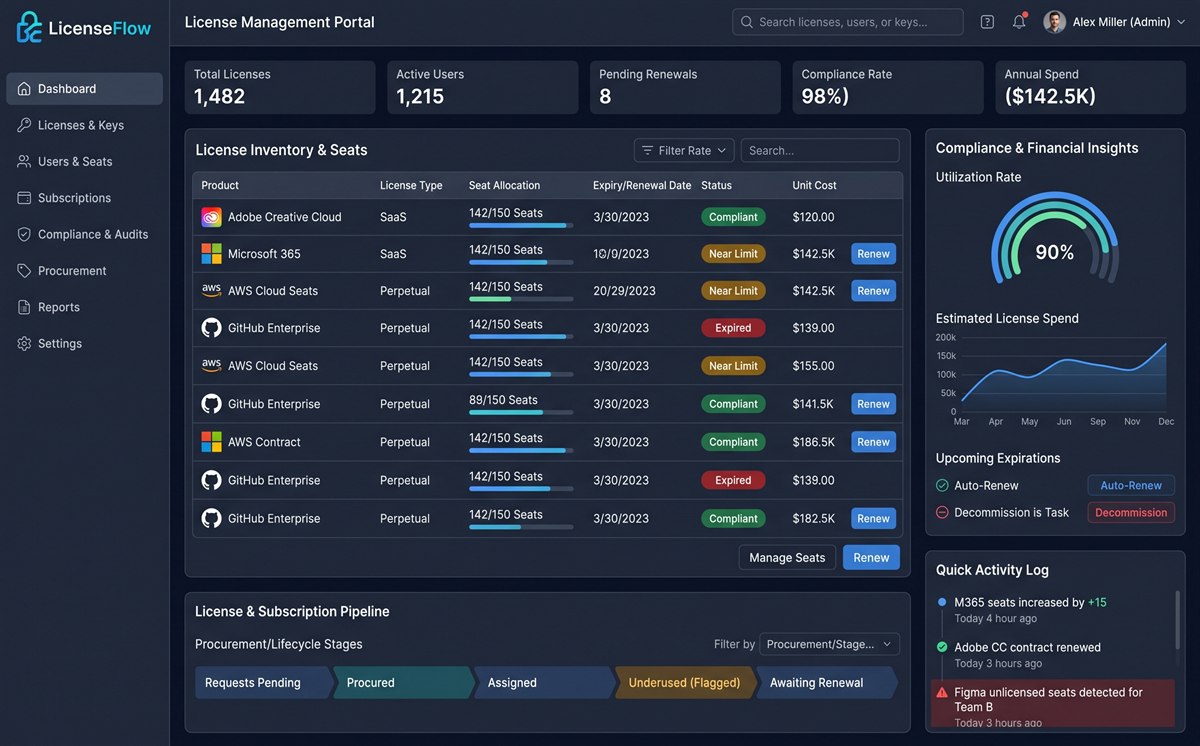Click the AWS Contract product icon
This screenshot has width=1200, height=746.
point(211,442)
